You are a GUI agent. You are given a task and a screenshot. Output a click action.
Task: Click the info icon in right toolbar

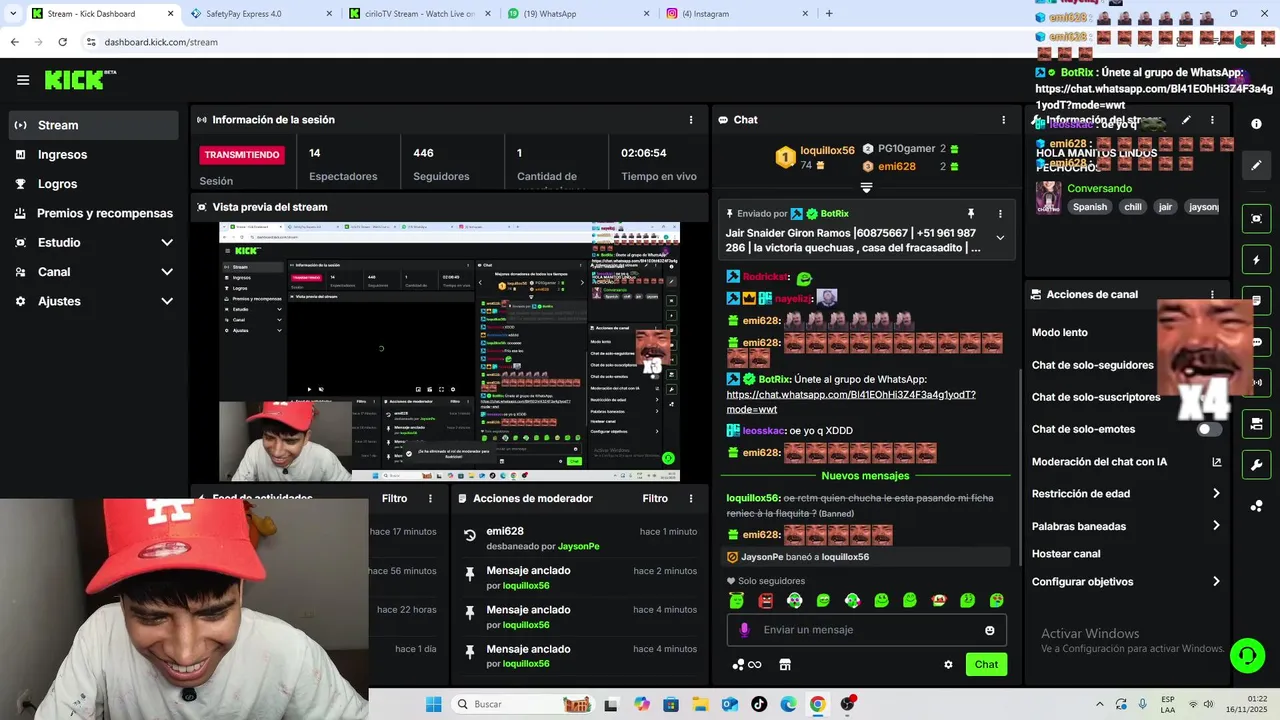[1256, 123]
